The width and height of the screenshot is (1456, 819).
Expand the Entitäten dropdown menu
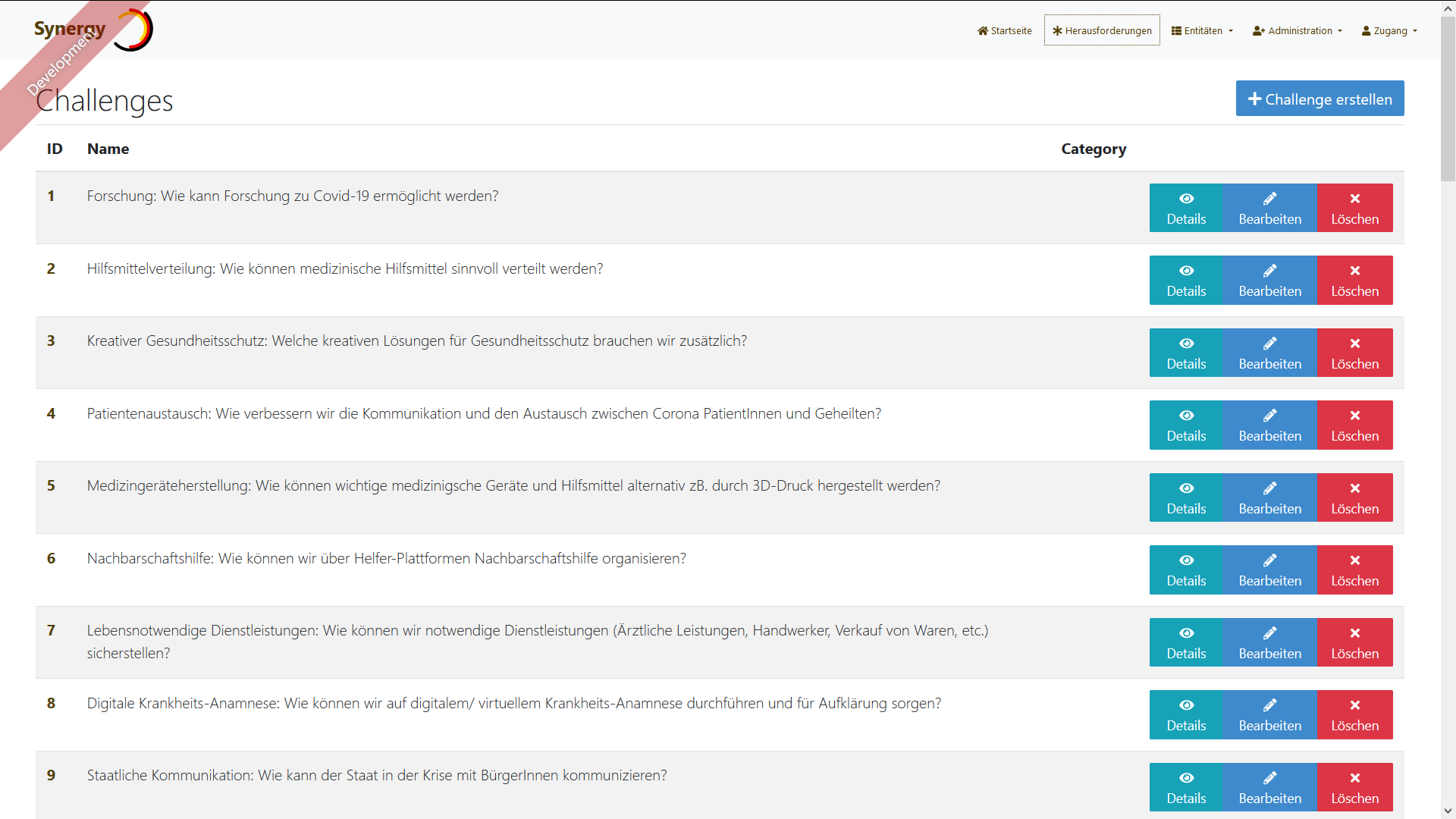(x=1202, y=30)
